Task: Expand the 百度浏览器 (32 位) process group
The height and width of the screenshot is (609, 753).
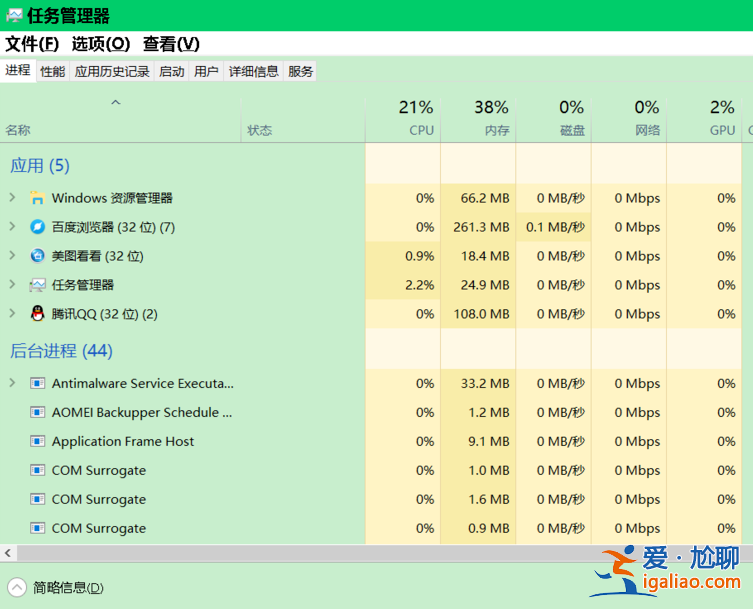Action: pyautogui.click(x=12, y=226)
